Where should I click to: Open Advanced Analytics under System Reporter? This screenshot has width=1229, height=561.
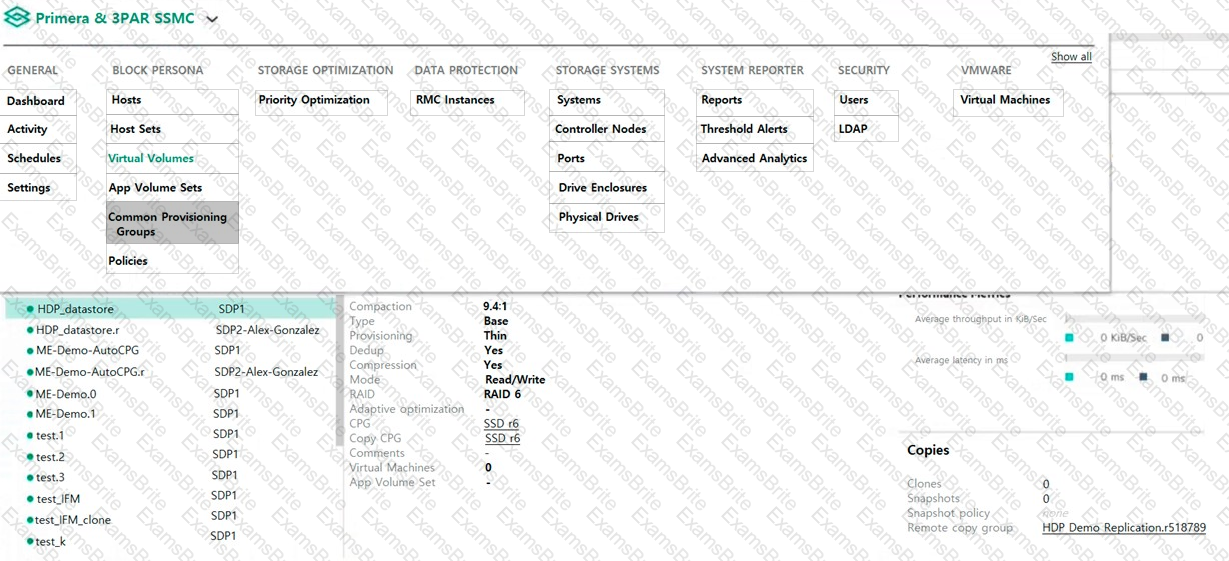[754, 158]
